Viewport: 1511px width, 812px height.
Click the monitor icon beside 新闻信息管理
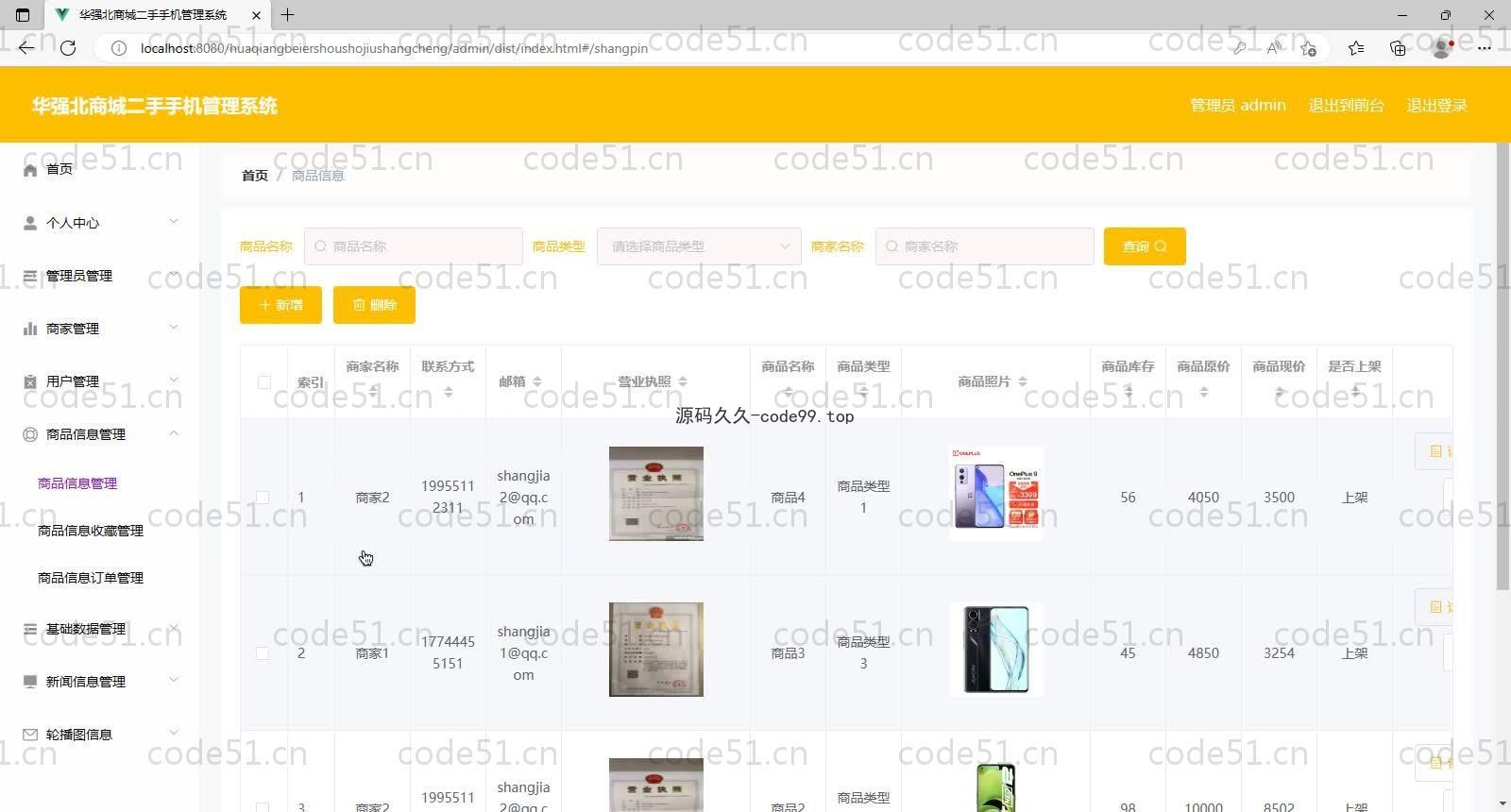coord(30,682)
